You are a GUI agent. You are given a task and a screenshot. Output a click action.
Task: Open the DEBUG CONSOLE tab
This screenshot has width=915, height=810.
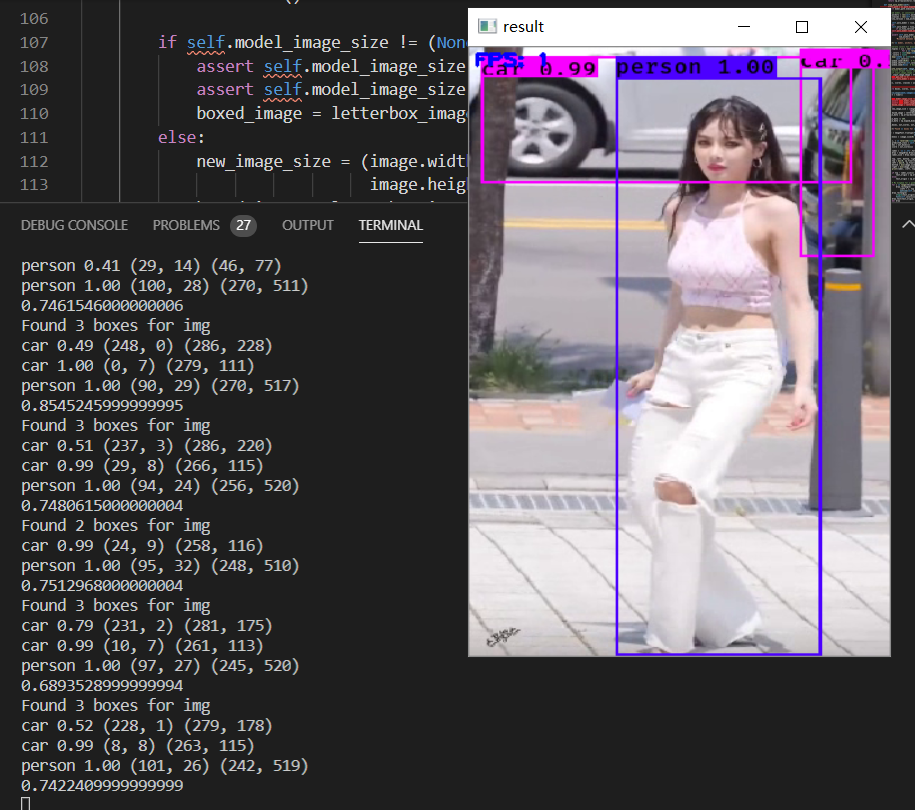tap(74, 225)
